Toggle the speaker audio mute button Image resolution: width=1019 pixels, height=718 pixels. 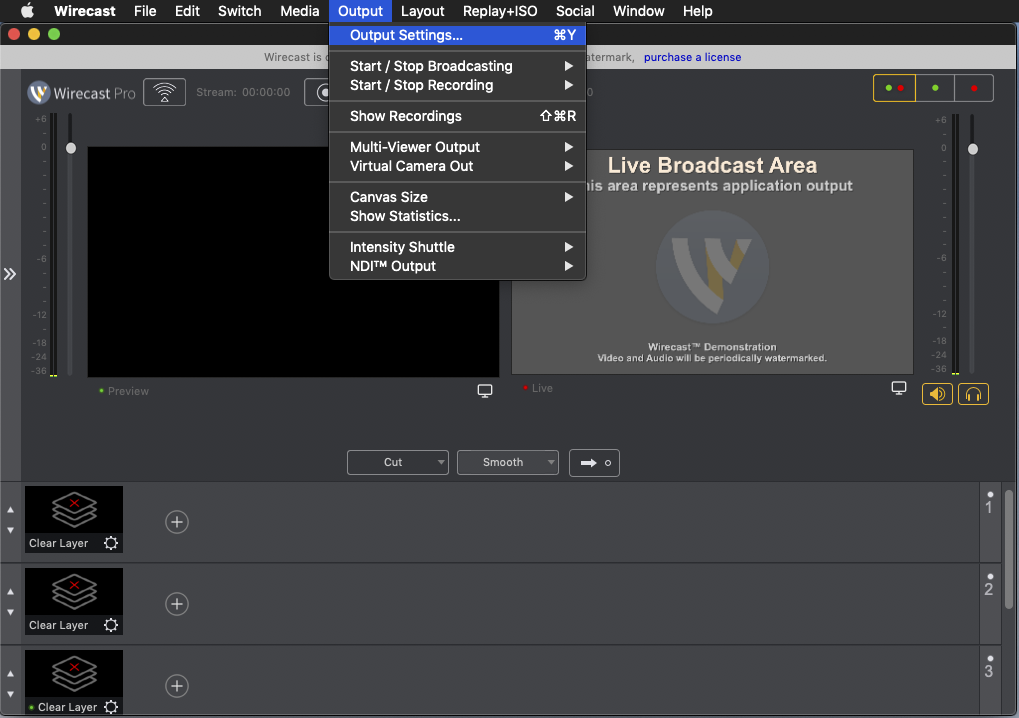point(937,394)
